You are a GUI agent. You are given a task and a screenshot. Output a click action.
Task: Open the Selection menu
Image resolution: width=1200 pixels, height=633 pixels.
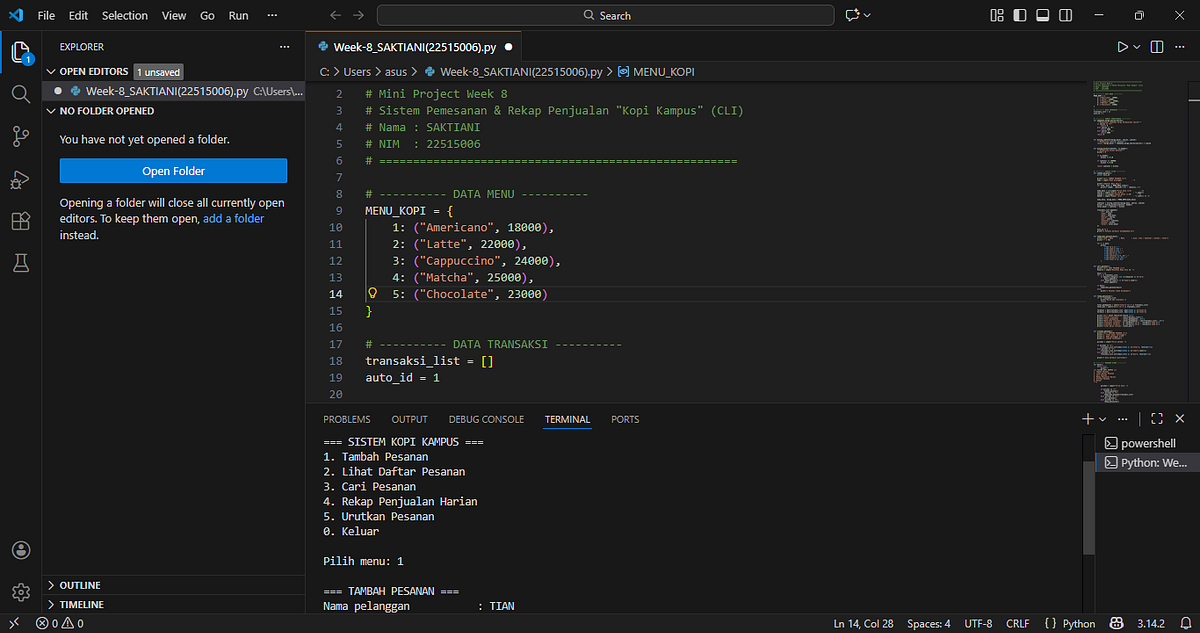point(125,16)
